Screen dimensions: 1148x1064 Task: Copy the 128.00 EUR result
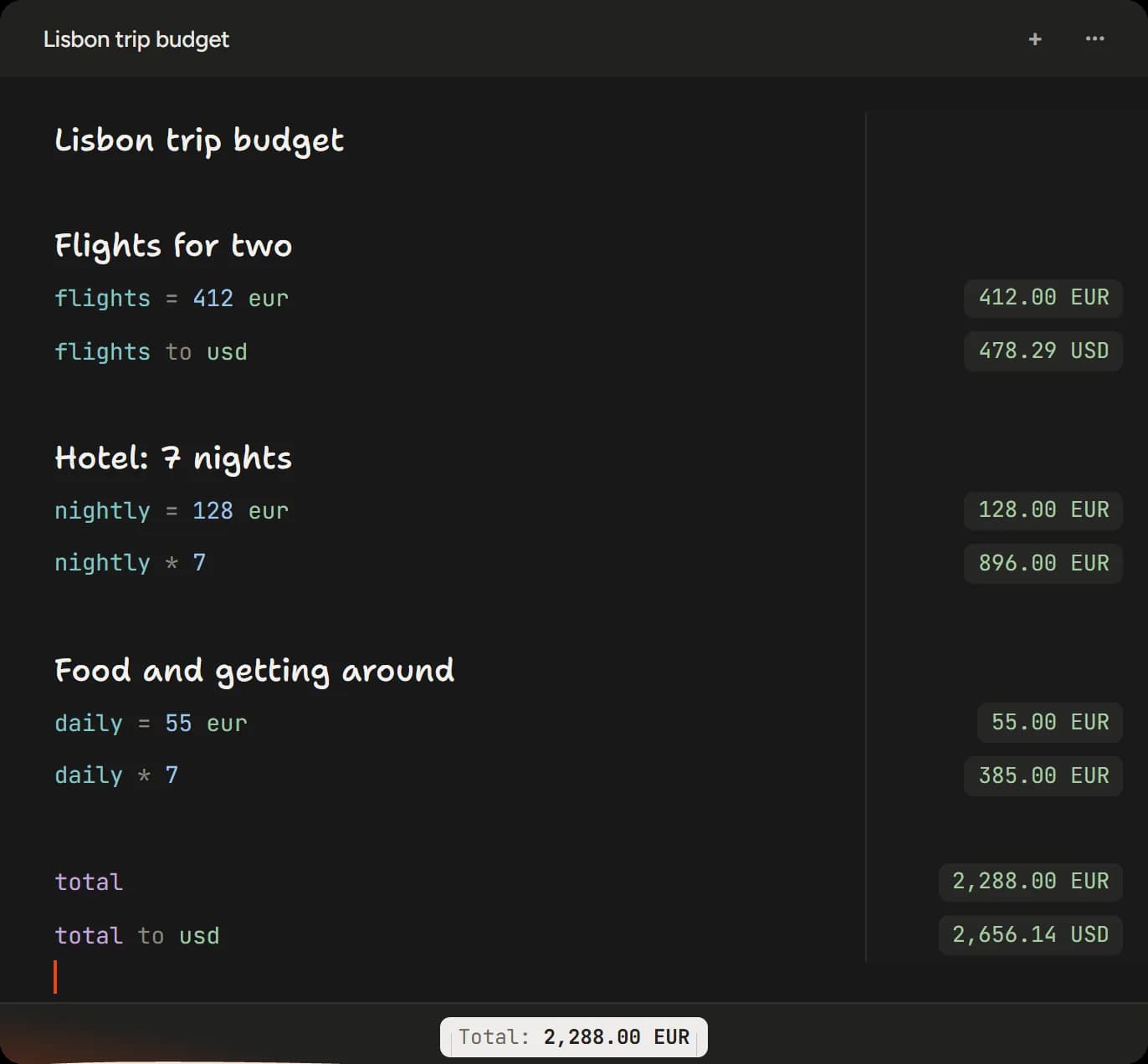1043,510
